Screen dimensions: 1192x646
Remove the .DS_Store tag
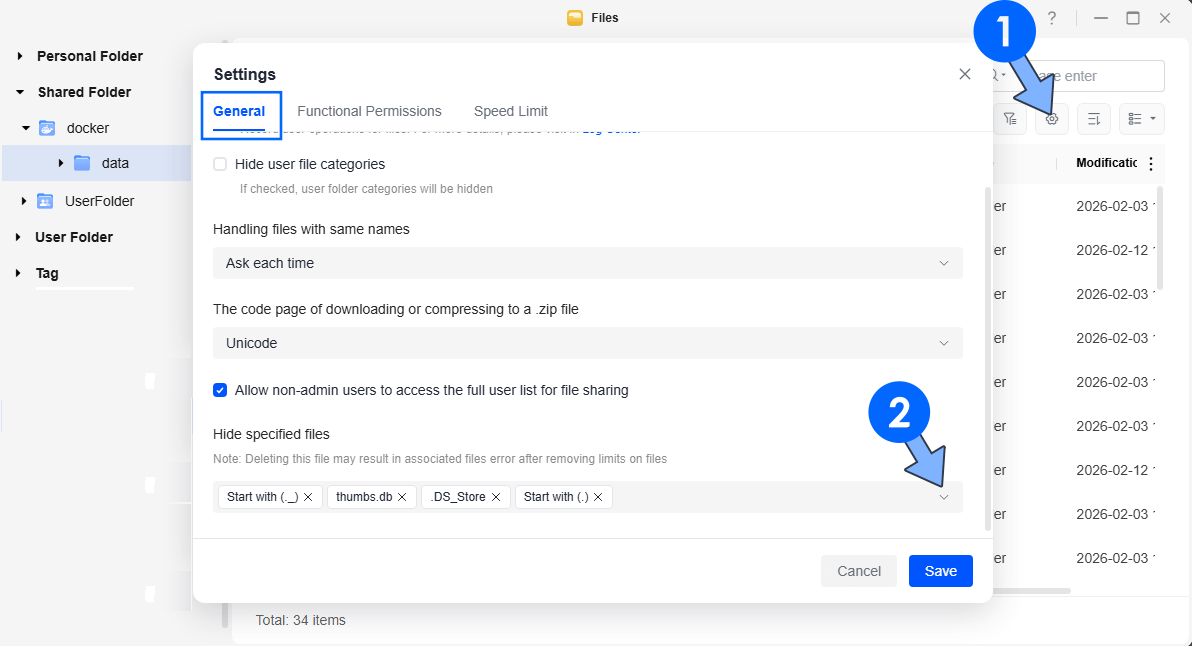496,497
